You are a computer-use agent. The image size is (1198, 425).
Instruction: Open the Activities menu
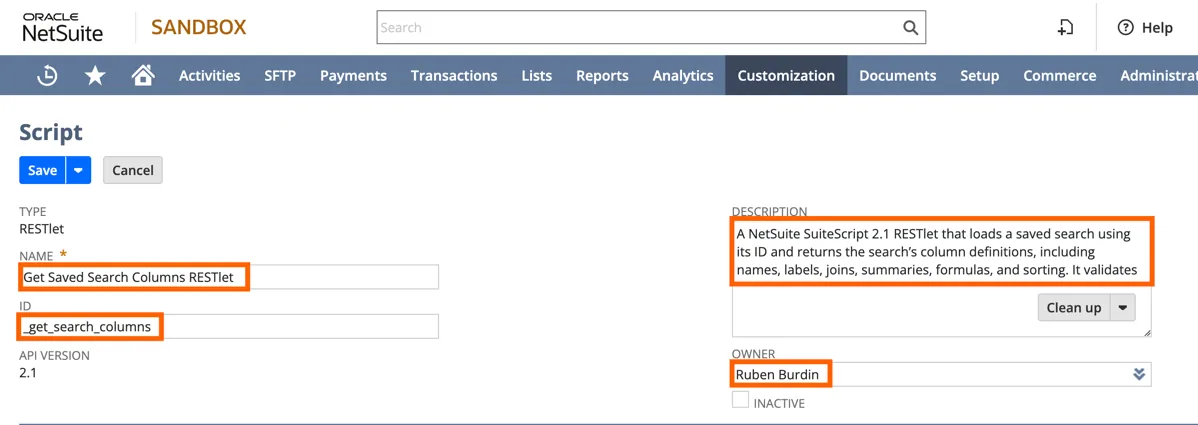tap(209, 76)
